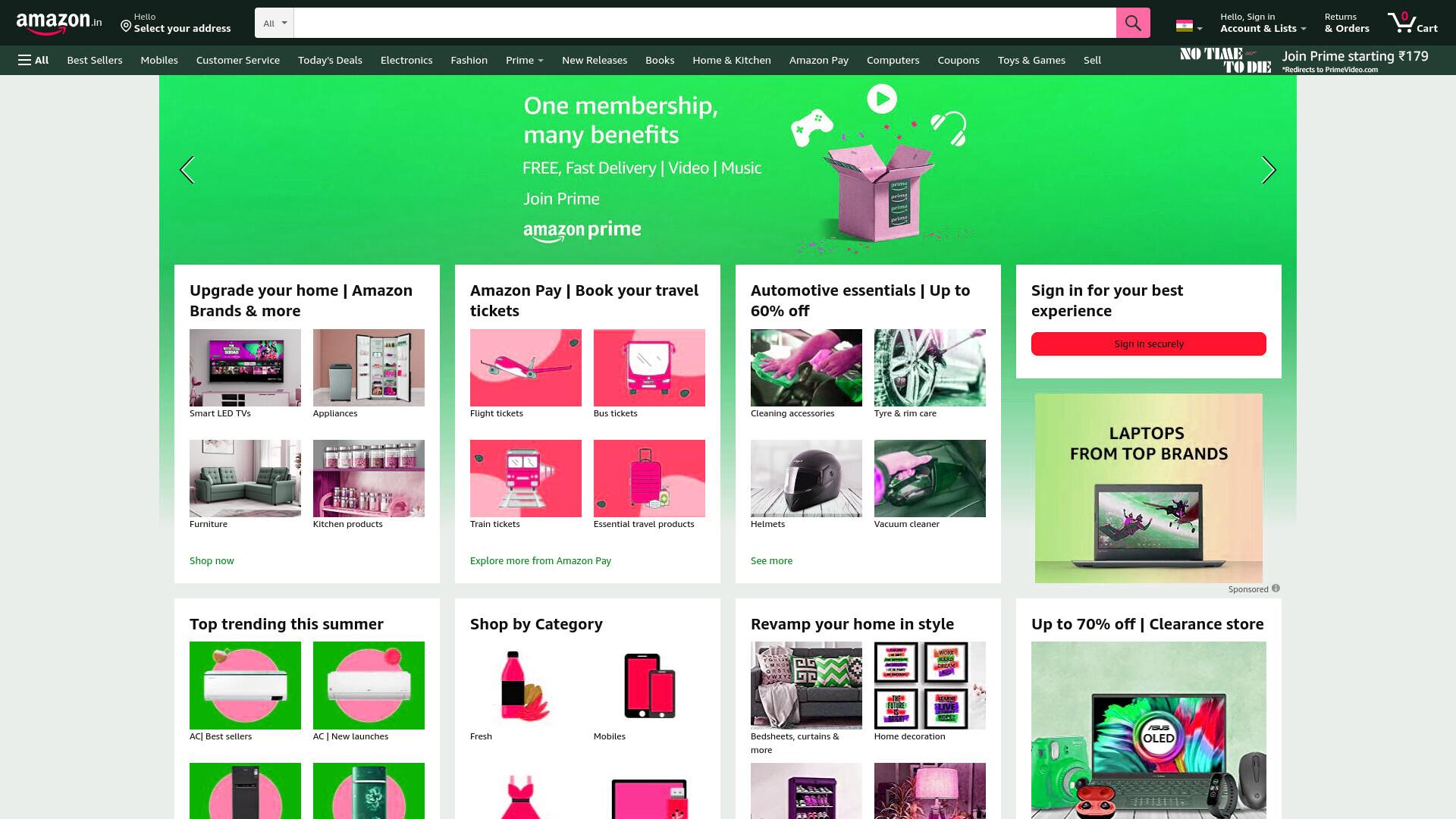Go to next banner slide arrow
The image size is (1456, 819).
click(1269, 170)
